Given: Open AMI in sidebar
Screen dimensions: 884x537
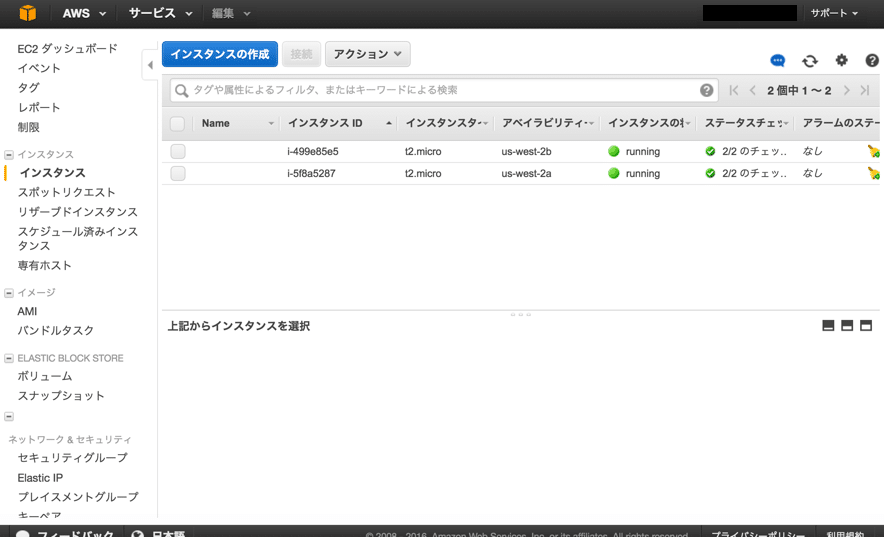Looking at the screenshot, I should point(27,311).
